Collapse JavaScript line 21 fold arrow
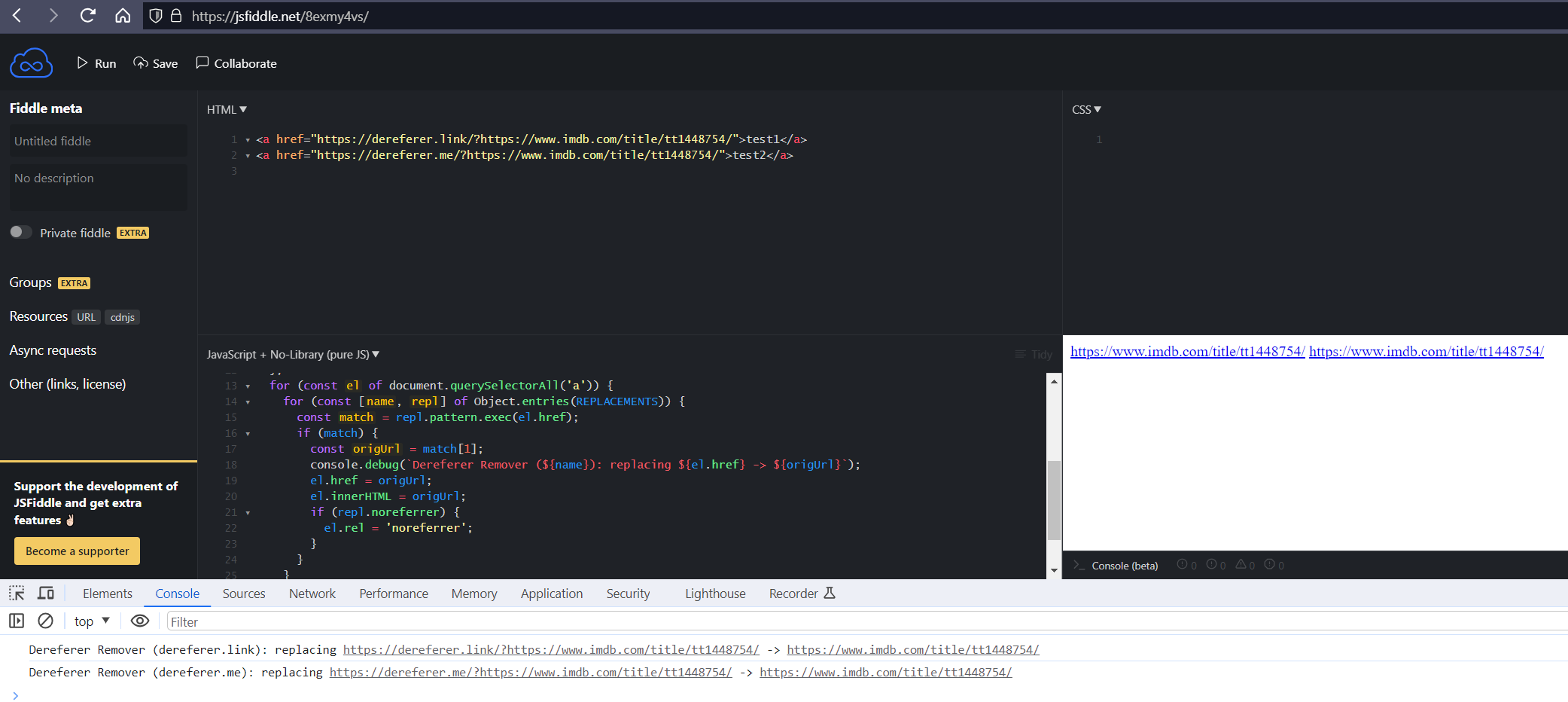1568x702 pixels. pos(248,513)
